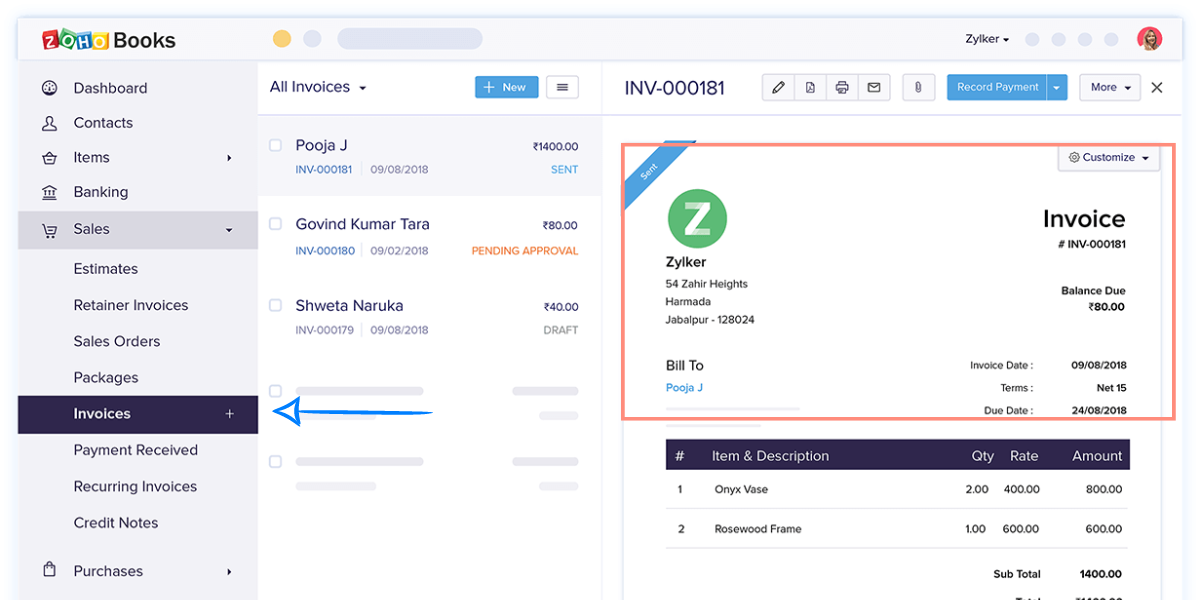Click the PENDING APPROVAL status
This screenshot has width=1200, height=600.
tap(525, 251)
